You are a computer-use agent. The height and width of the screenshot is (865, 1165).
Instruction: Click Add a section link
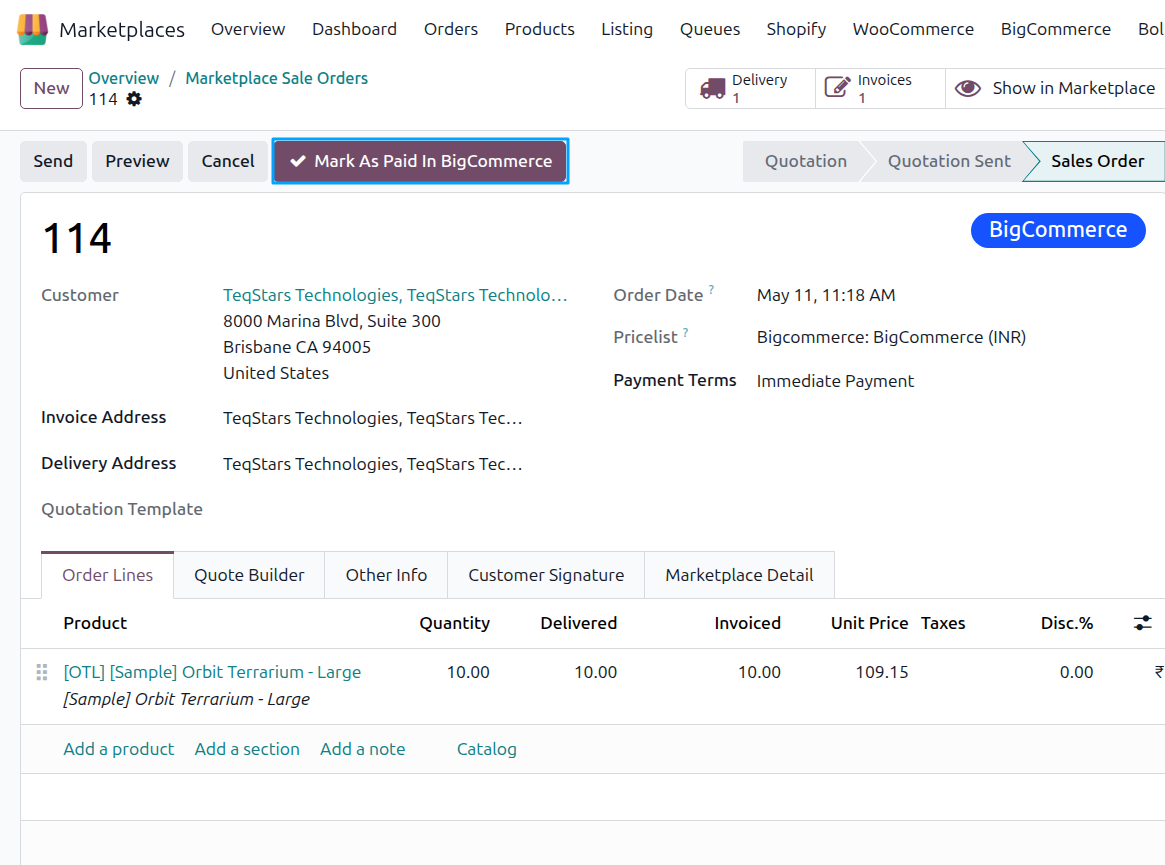click(247, 749)
